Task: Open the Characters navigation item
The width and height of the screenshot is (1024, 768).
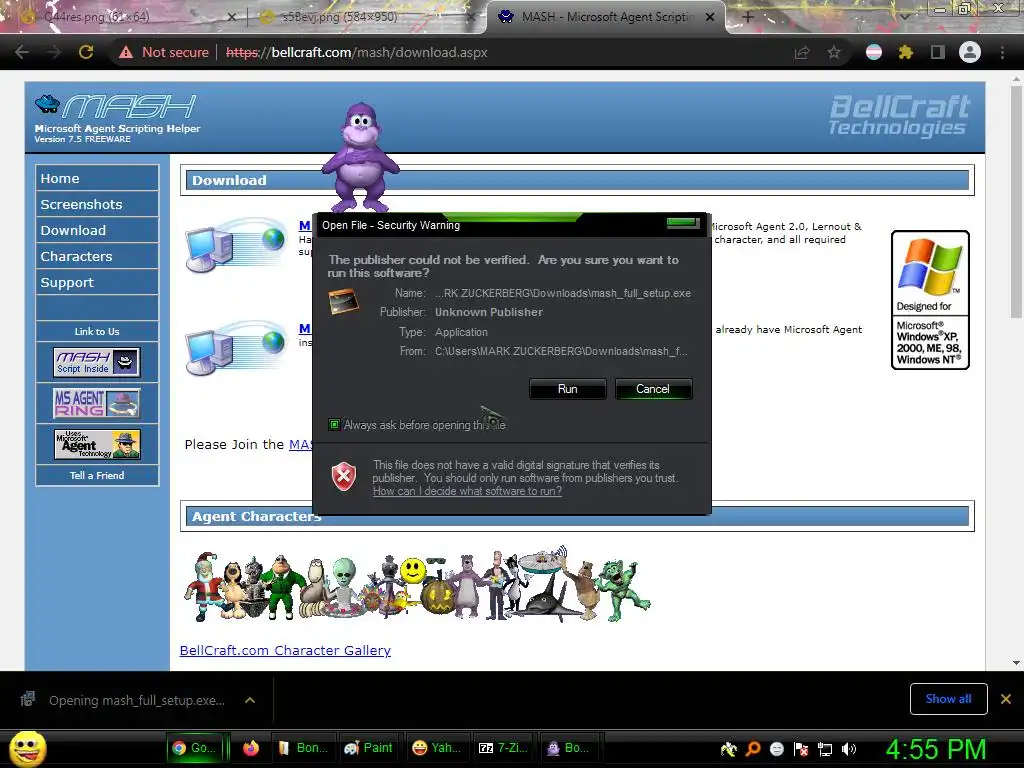Action: point(97,257)
